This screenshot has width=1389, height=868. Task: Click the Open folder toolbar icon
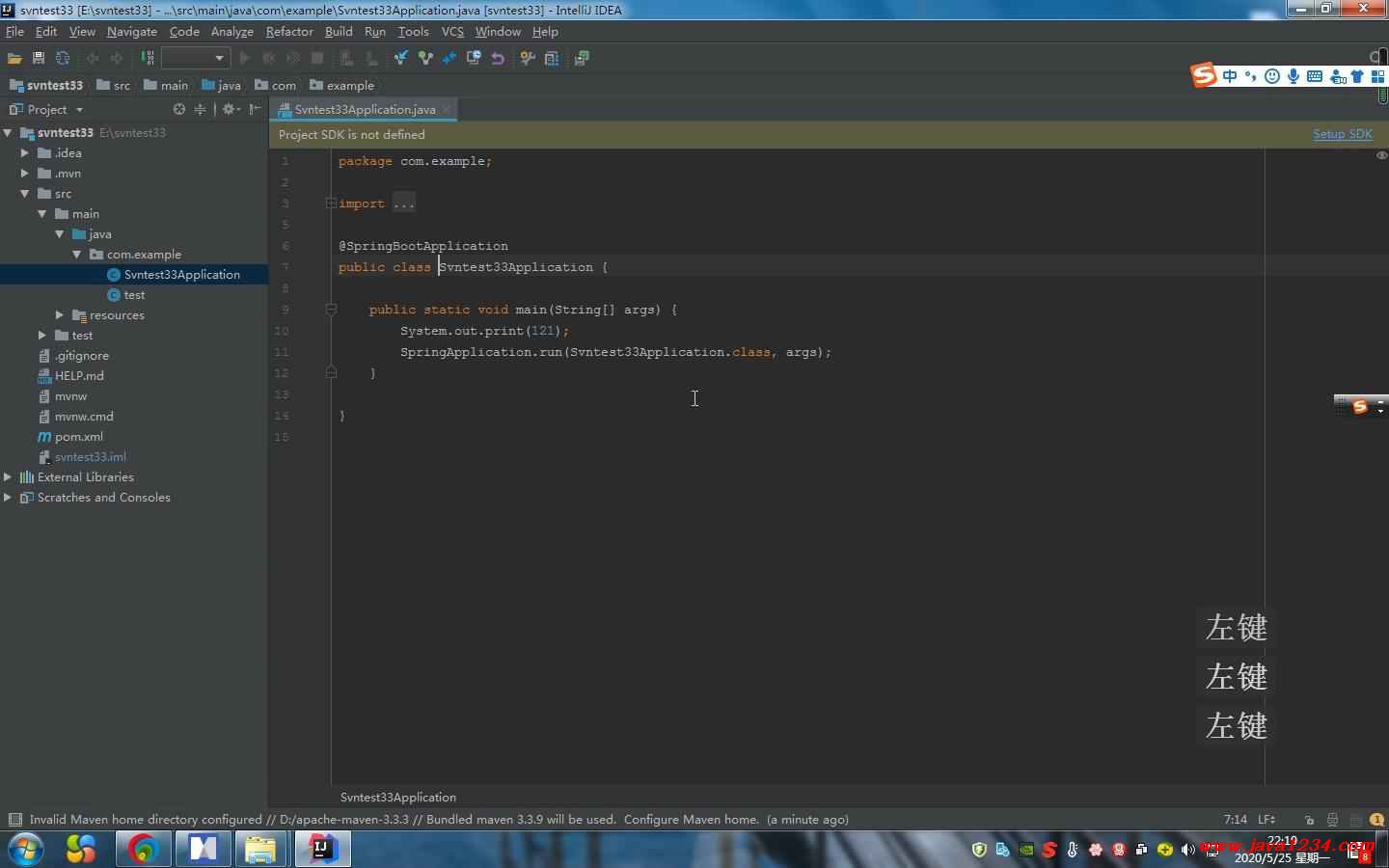click(x=14, y=58)
